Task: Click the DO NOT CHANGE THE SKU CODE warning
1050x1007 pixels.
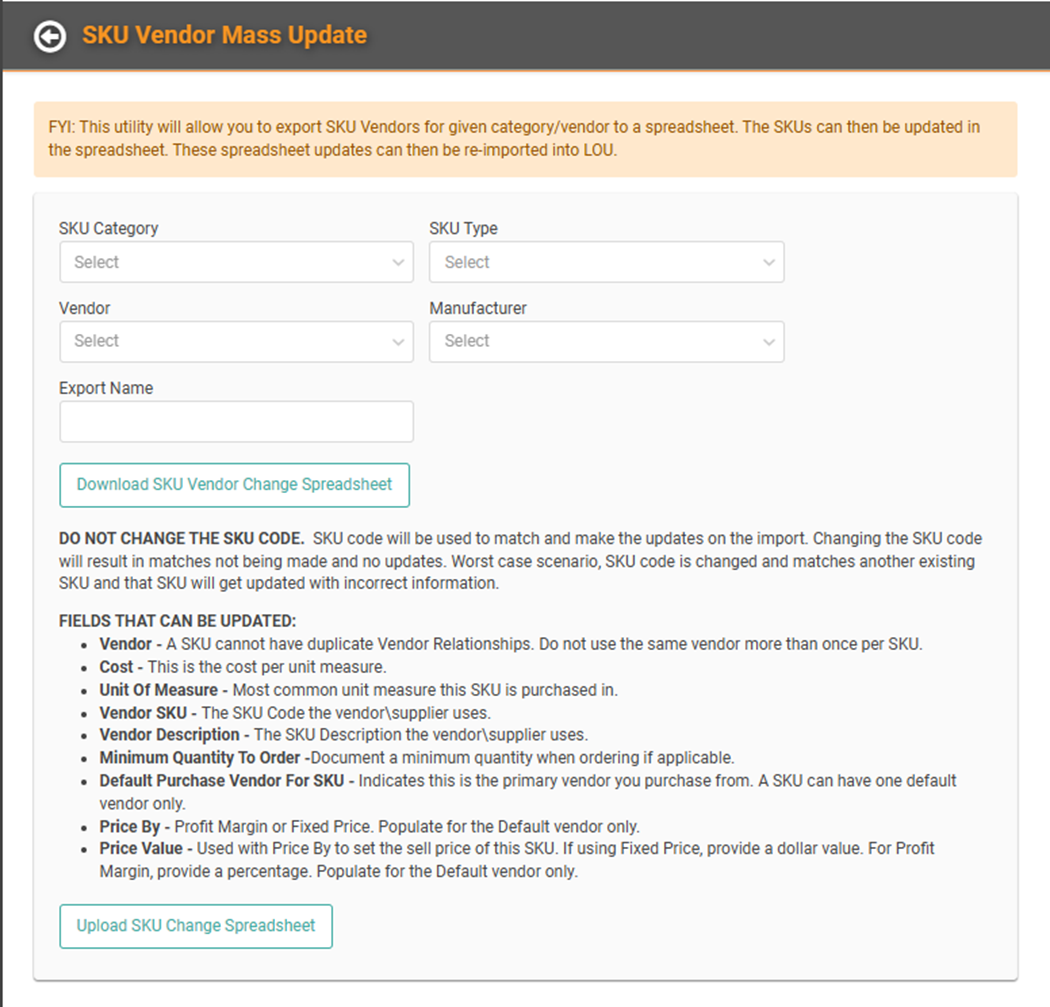Action: [181, 538]
